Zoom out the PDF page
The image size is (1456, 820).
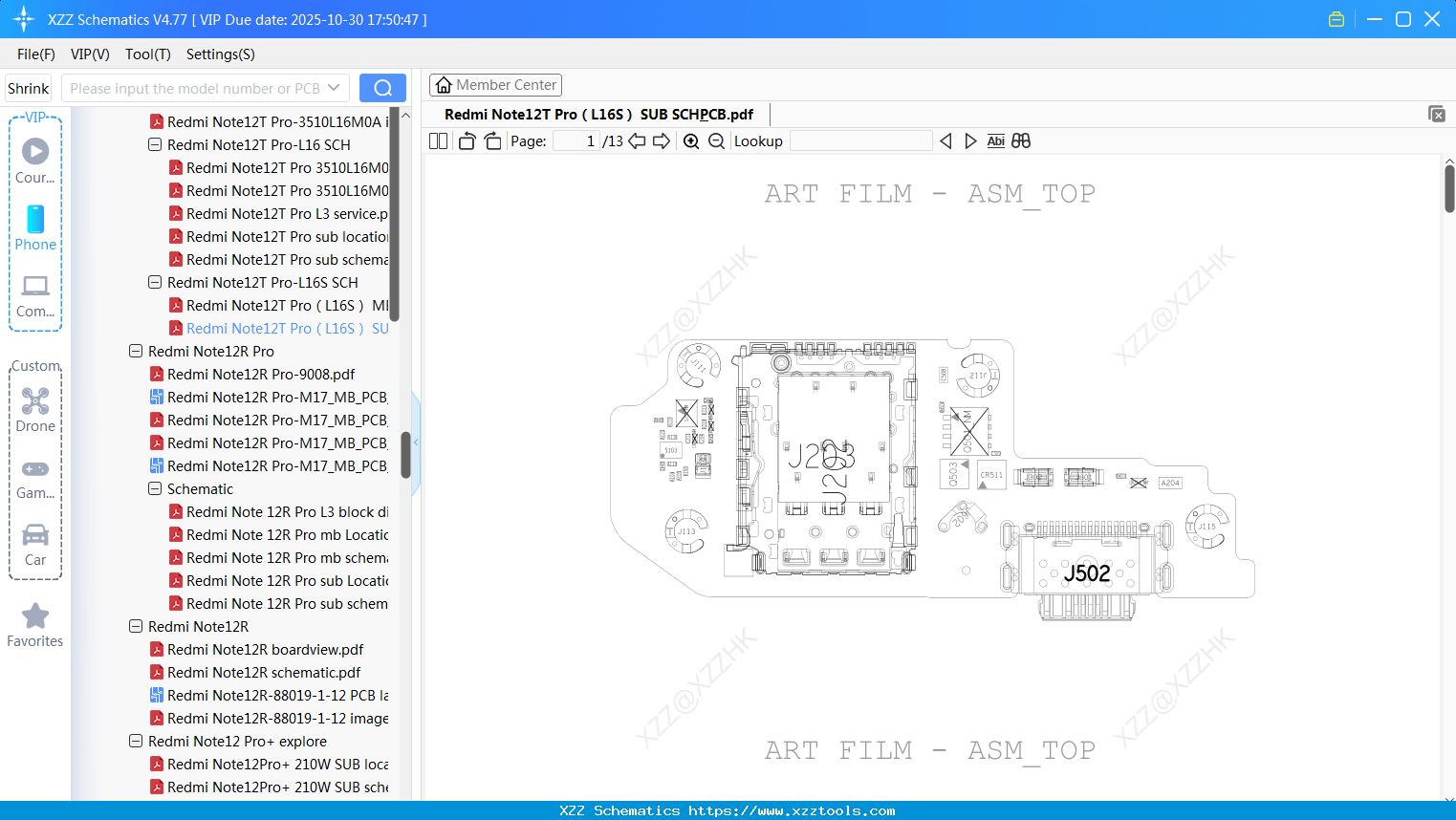pyautogui.click(x=716, y=141)
